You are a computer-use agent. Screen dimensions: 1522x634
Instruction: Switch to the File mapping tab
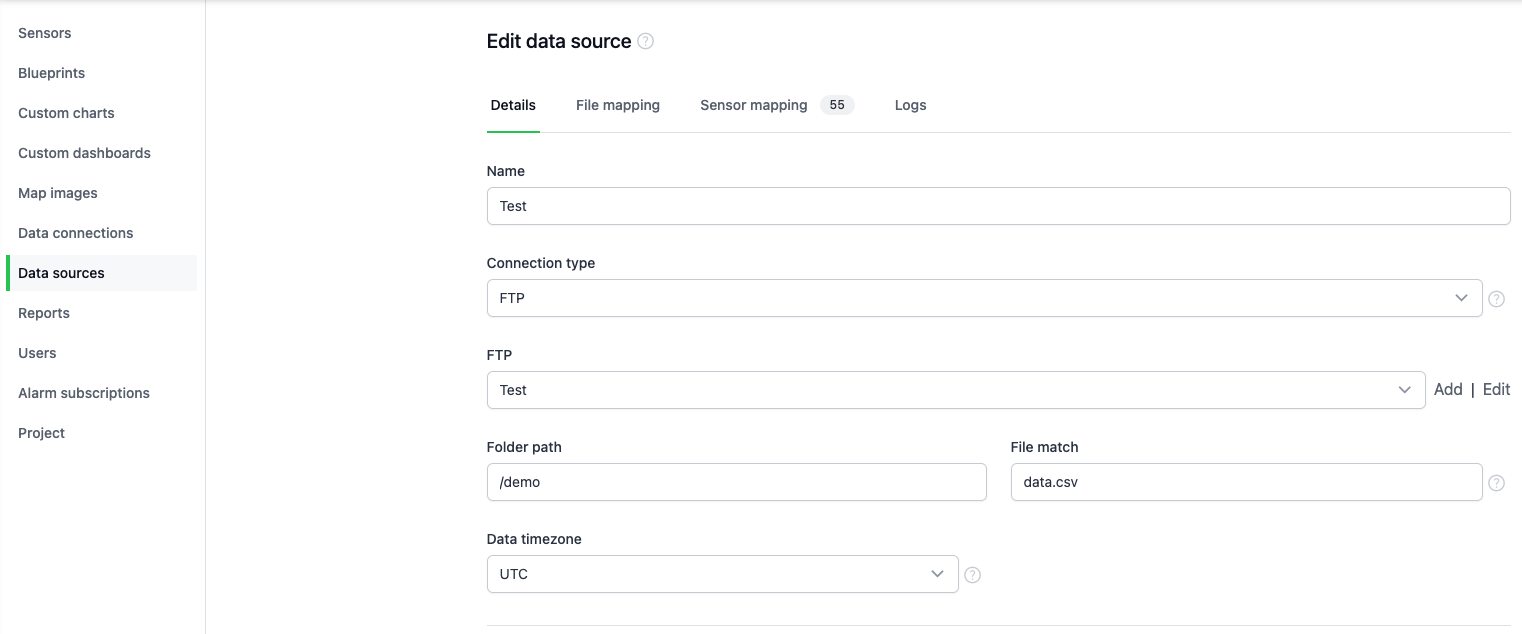click(x=617, y=105)
